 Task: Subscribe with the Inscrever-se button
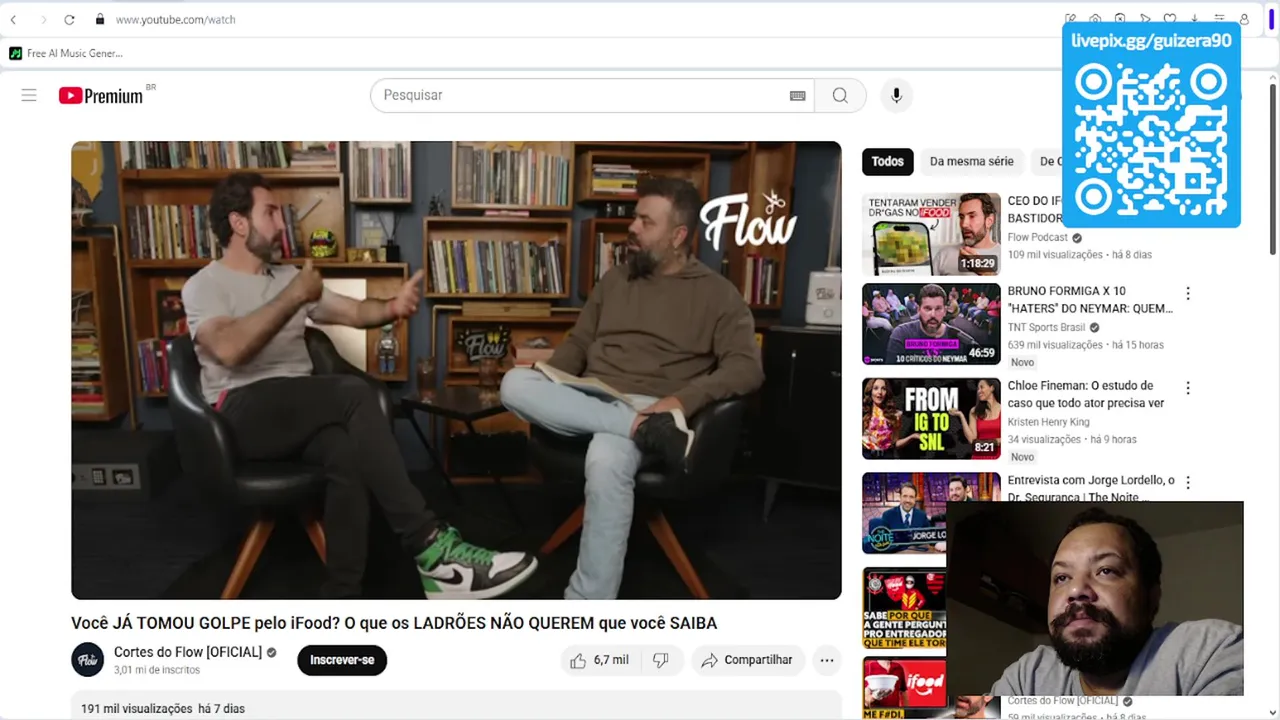tap(342, 660)
